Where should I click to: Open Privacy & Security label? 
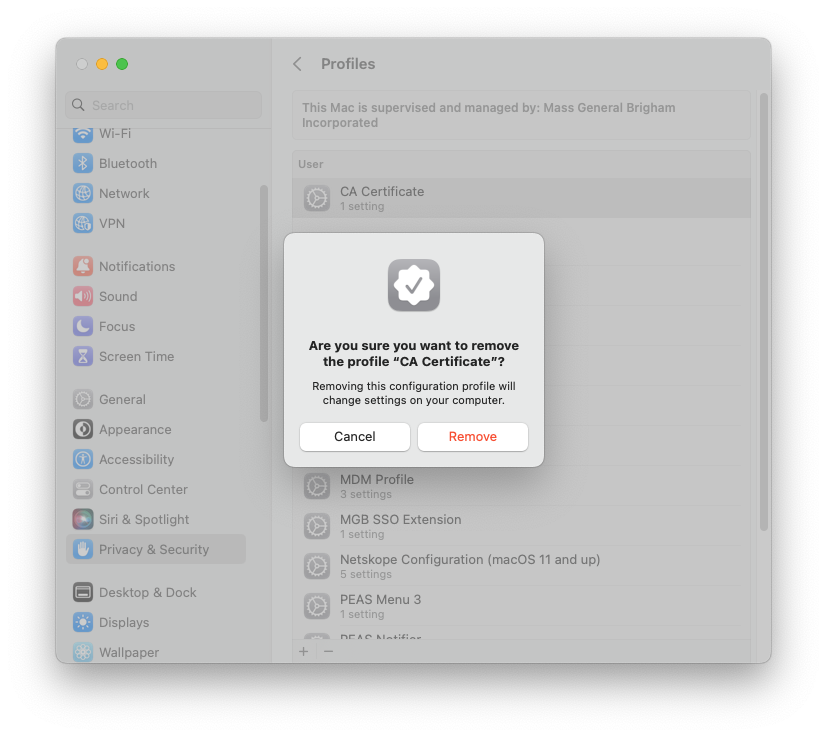(154, 550)
